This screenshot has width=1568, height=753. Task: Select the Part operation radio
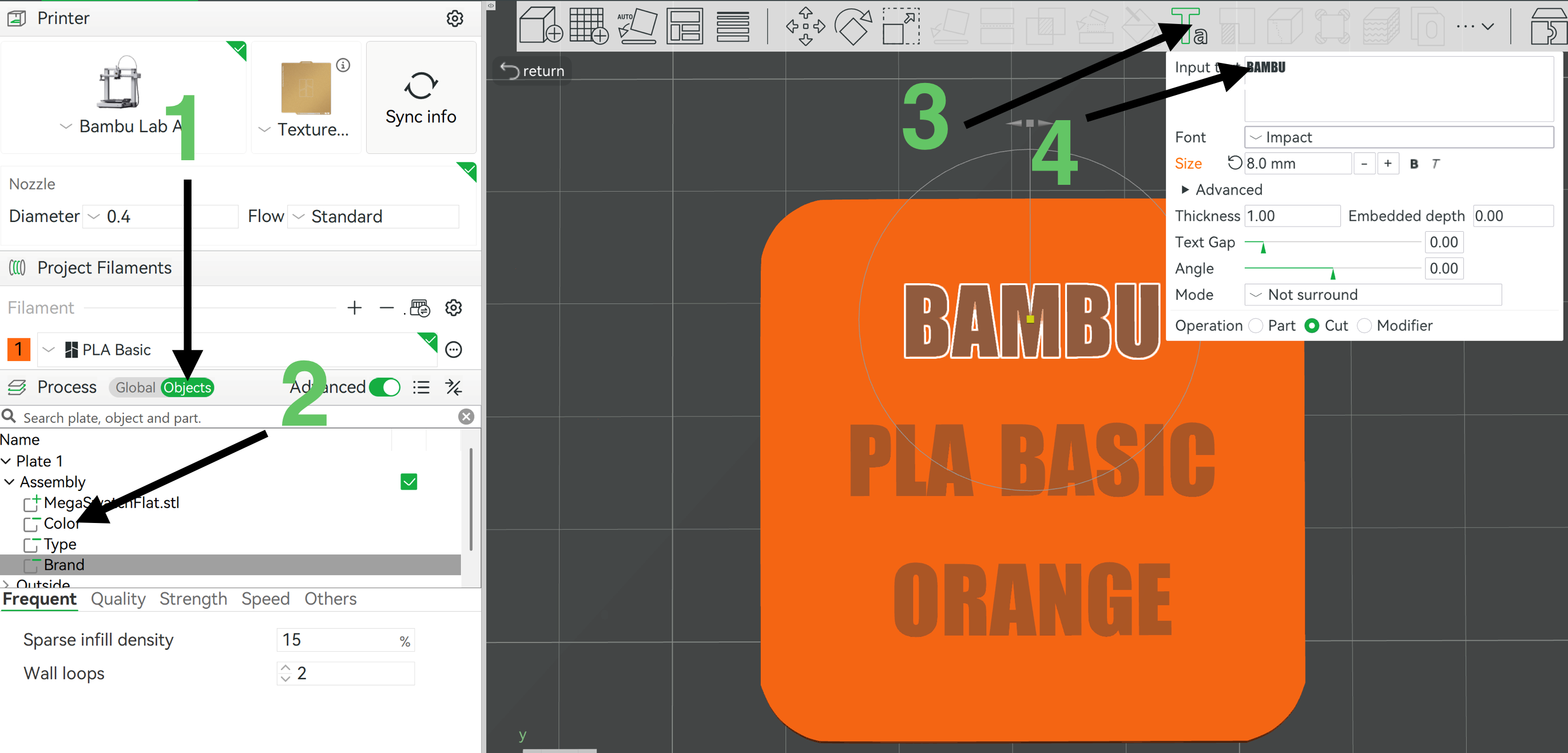click(x=1256, y=326)
